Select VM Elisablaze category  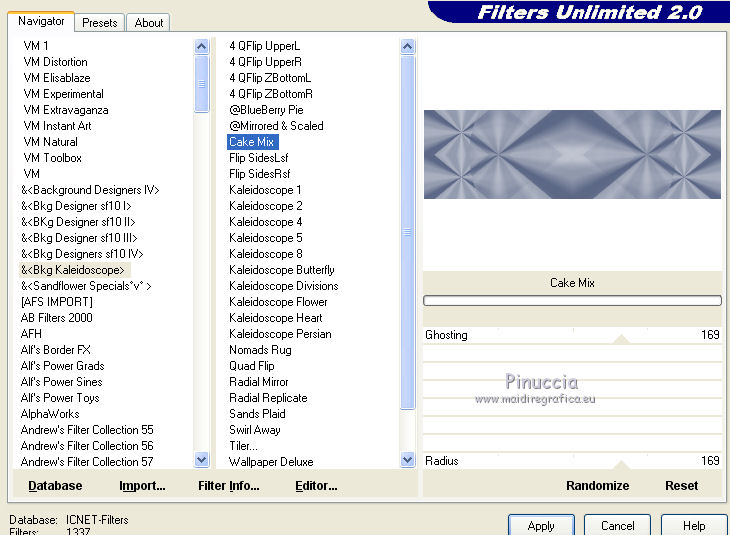click(x=57, y=78)
